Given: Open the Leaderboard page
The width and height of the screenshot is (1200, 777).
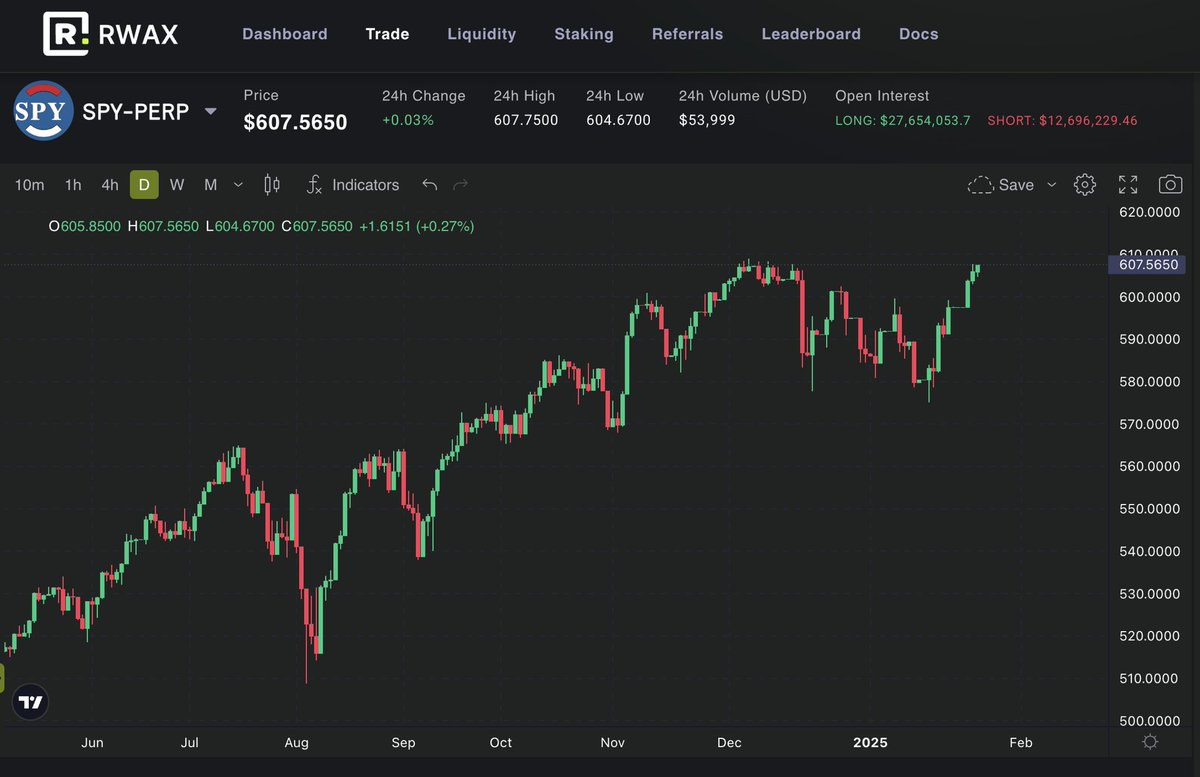Looking at the screenshot, I should [811, 33].
